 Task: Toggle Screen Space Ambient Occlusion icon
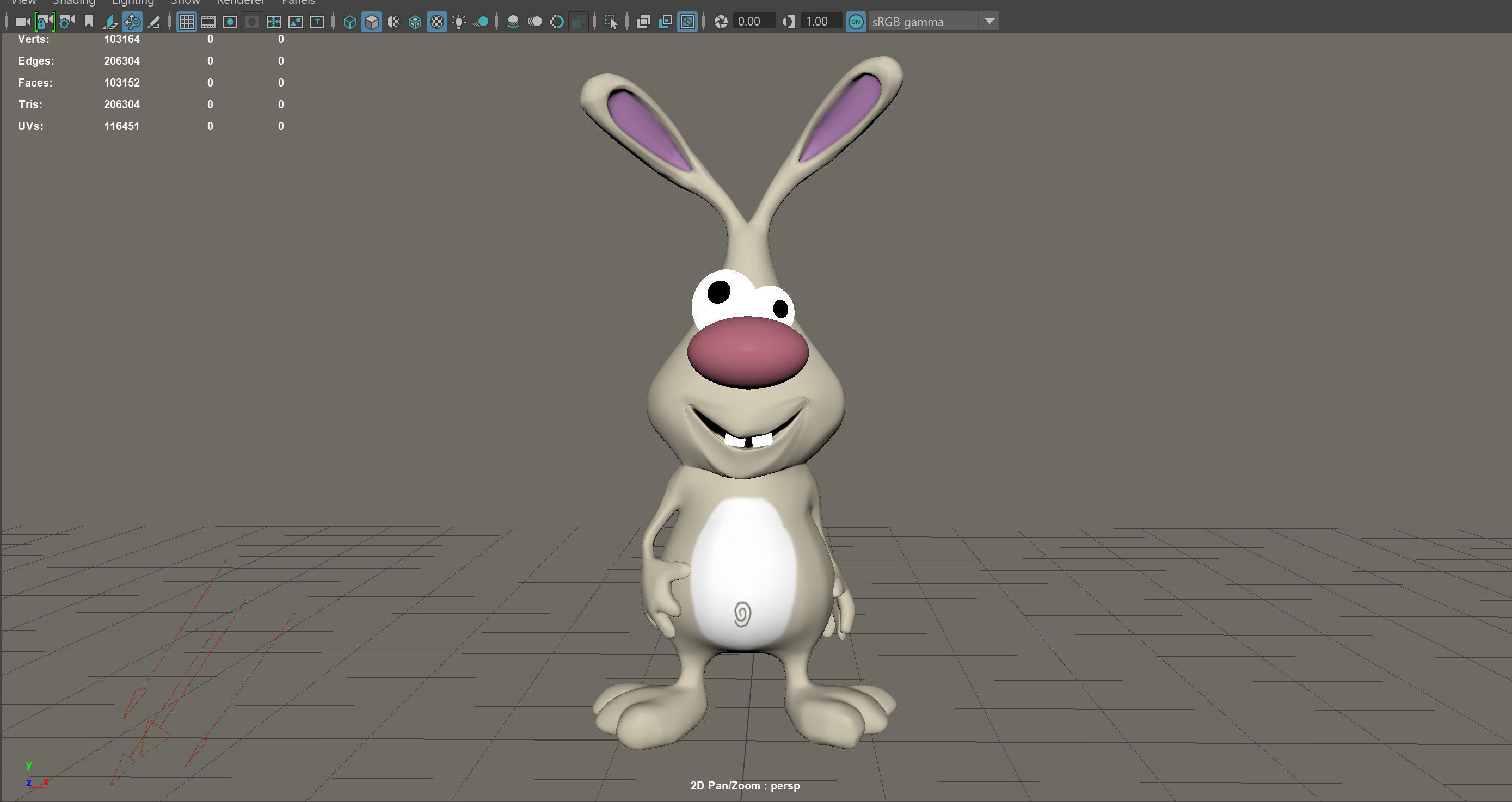[x=513, y=22]
